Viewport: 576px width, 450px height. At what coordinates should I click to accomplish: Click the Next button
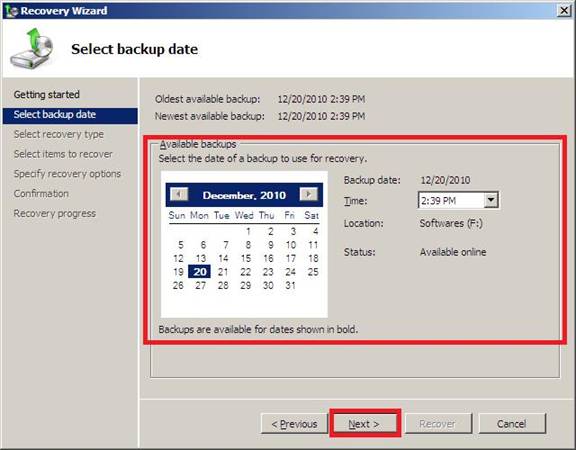[x=364, y=424]
